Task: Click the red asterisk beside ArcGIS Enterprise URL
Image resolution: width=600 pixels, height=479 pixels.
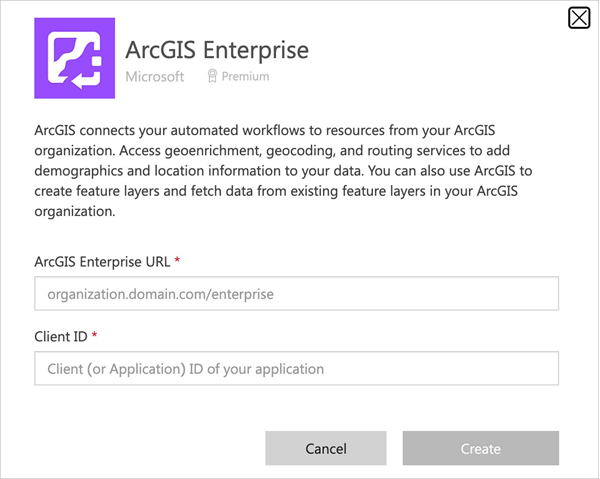Action: 177,261
